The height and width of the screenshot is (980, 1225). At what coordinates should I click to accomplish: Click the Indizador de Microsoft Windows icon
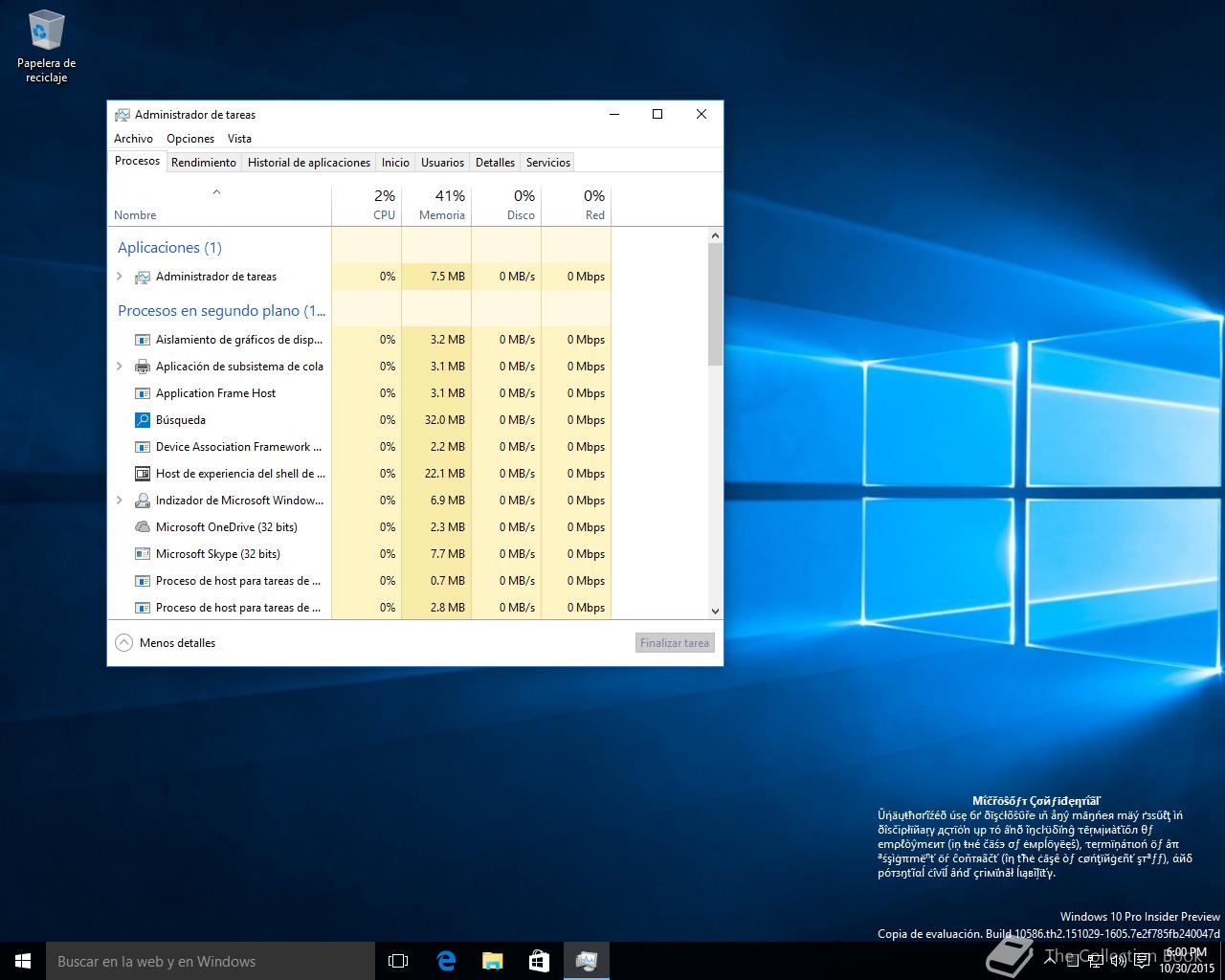[143, 501]
